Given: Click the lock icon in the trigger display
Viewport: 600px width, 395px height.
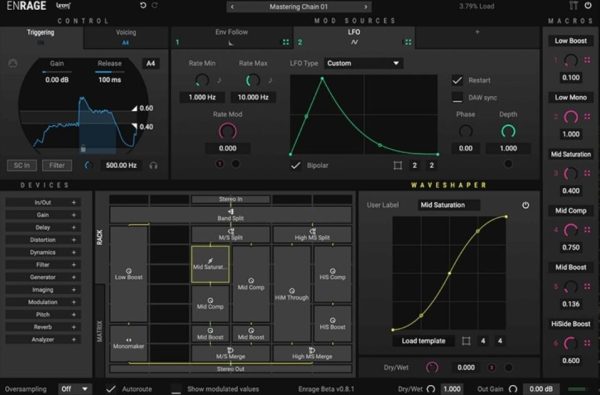Looking at the screenshot, I should point(83,148).
